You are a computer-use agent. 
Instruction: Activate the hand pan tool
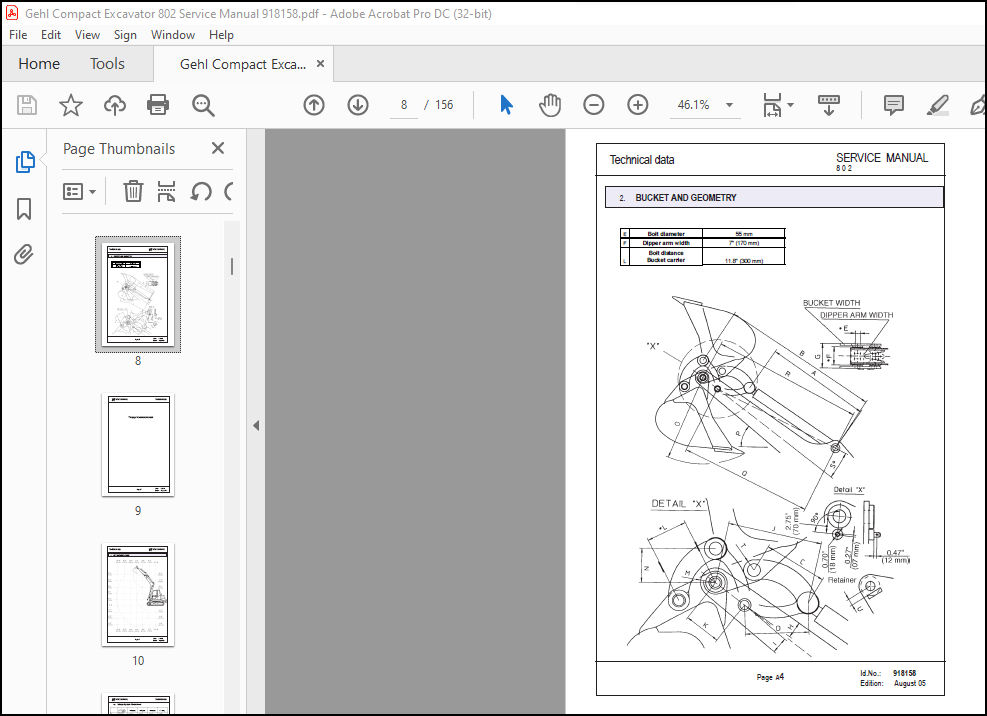click(x=550, y=105)
